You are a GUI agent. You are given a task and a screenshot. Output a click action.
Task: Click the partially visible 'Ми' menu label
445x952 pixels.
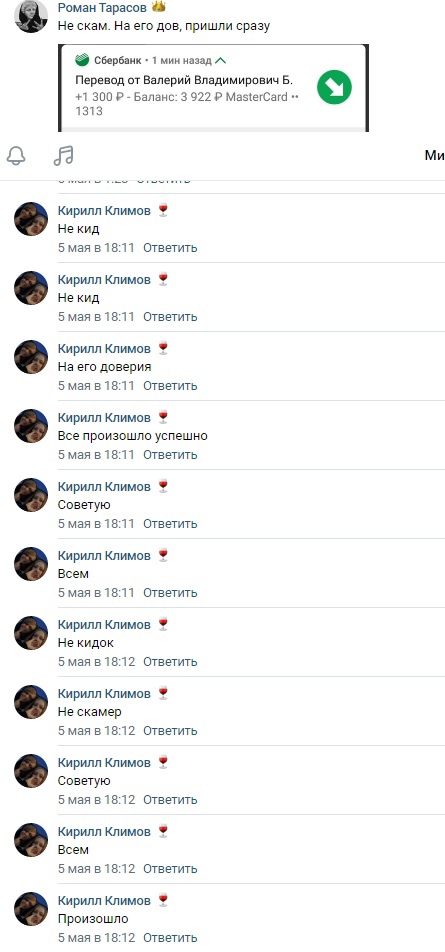435,156
